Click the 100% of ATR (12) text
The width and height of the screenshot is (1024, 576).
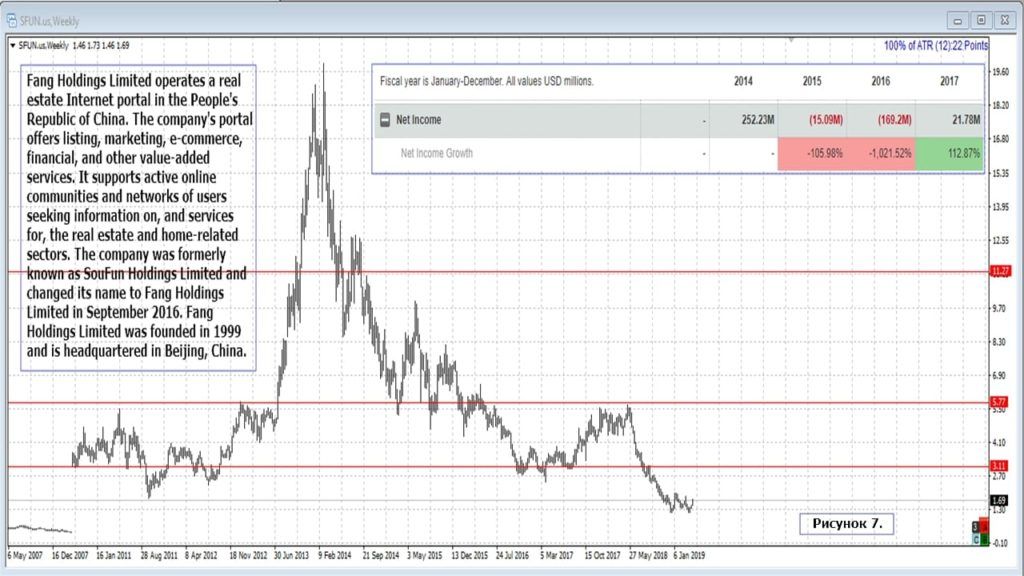click(935, 45)
